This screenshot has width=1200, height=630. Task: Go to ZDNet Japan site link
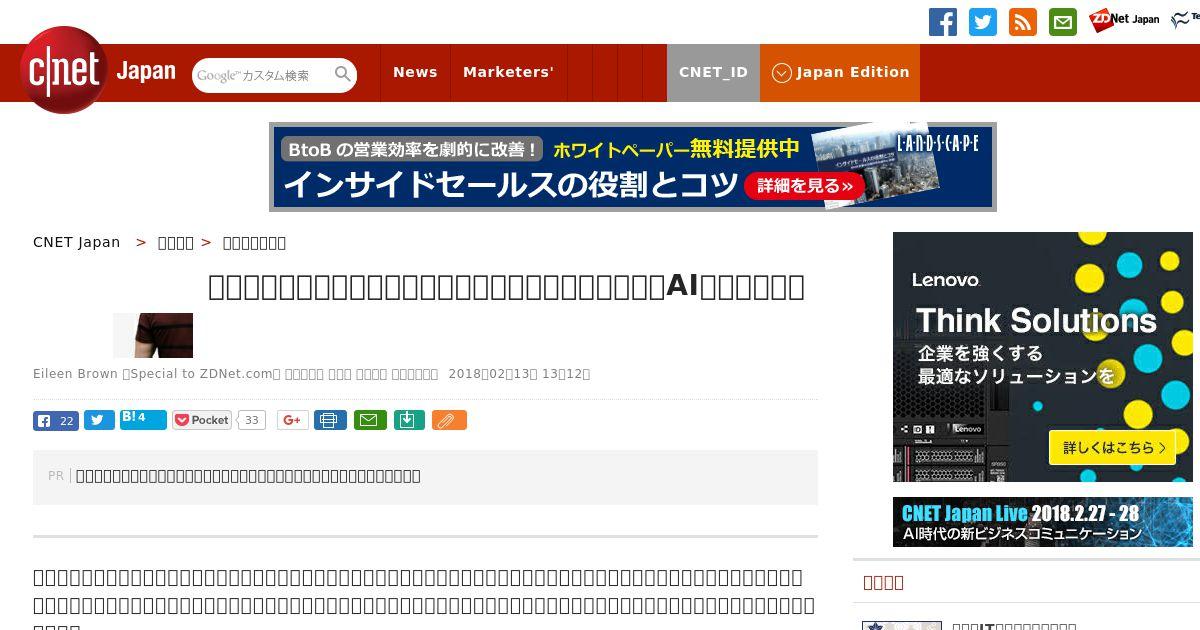coord(1124,19)
